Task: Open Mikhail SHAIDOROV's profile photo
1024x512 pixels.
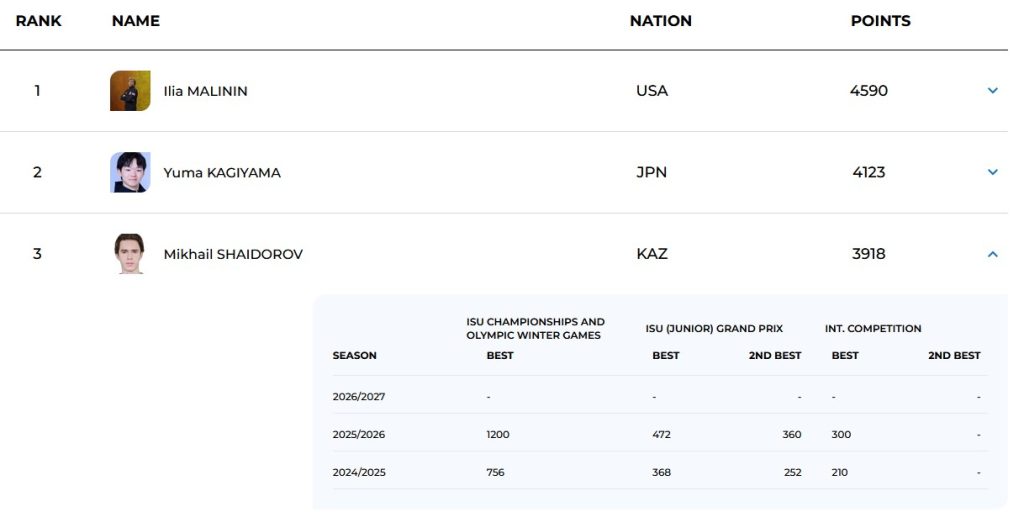Action: pos(130,254)
